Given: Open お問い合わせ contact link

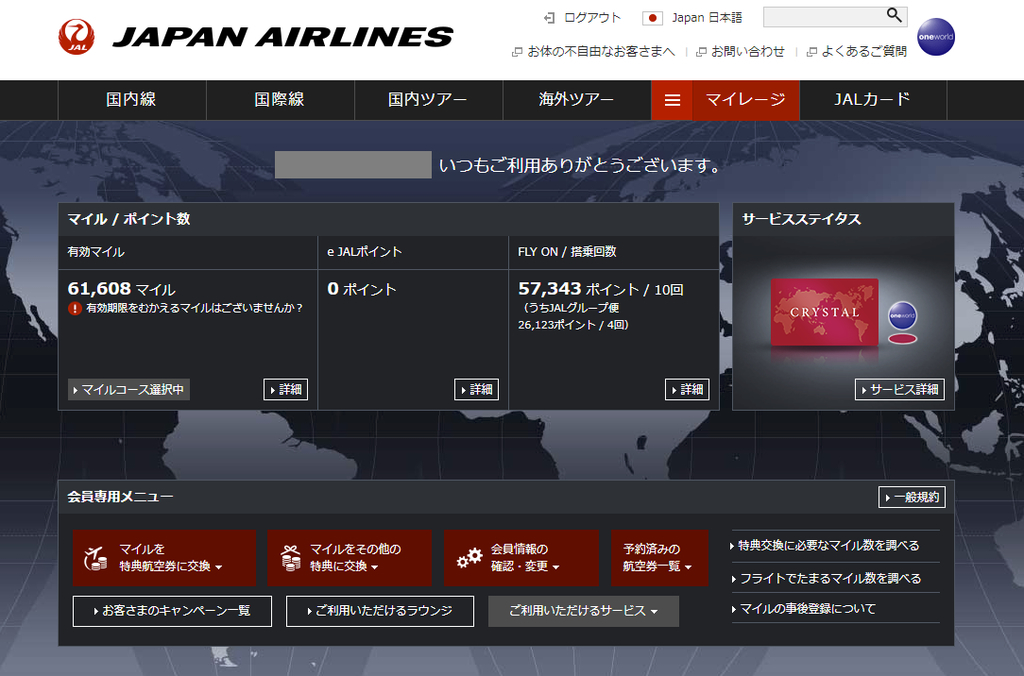Looking at the screenshot, I should (x=747, y=52).
